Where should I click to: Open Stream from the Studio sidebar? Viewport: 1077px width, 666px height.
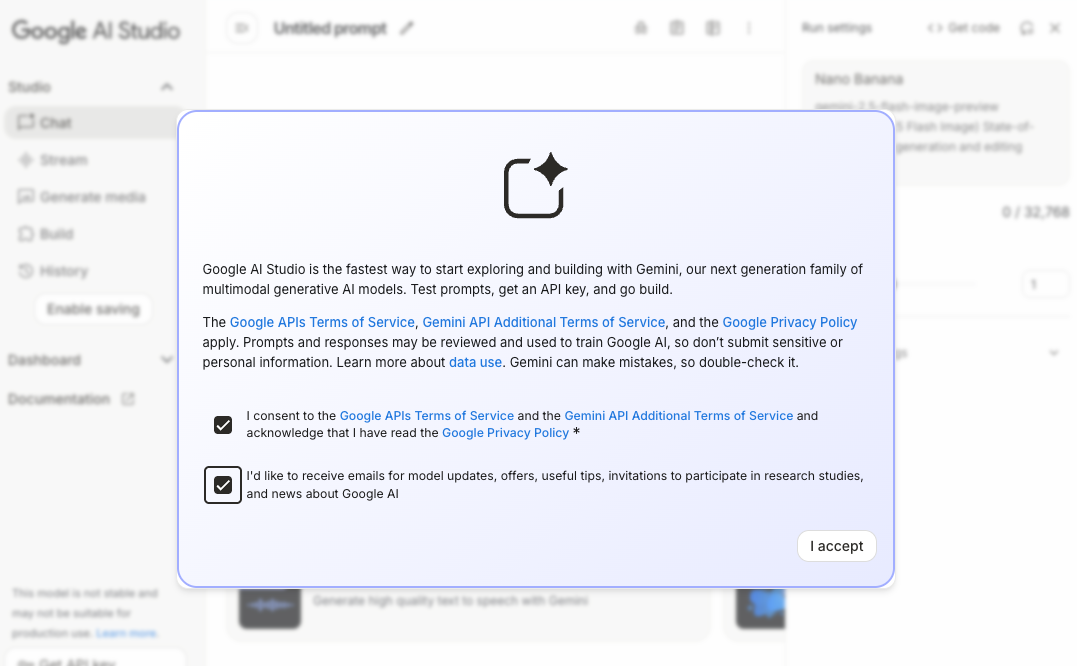tap(63, 160)
